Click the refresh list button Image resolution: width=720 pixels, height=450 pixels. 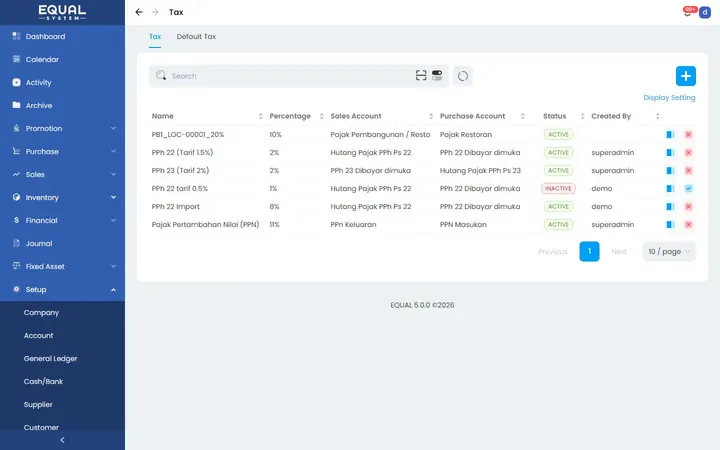click(x=463, y=76)
